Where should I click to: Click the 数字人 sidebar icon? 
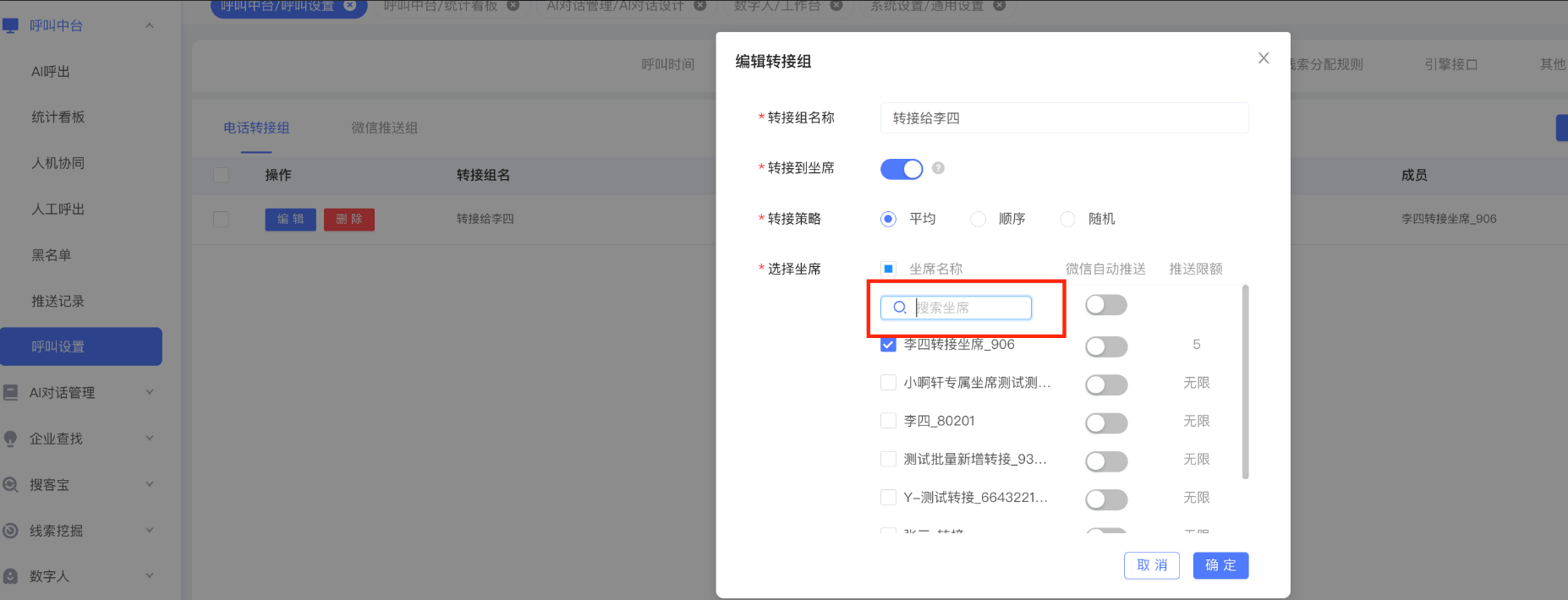click(x=11, y=576)
